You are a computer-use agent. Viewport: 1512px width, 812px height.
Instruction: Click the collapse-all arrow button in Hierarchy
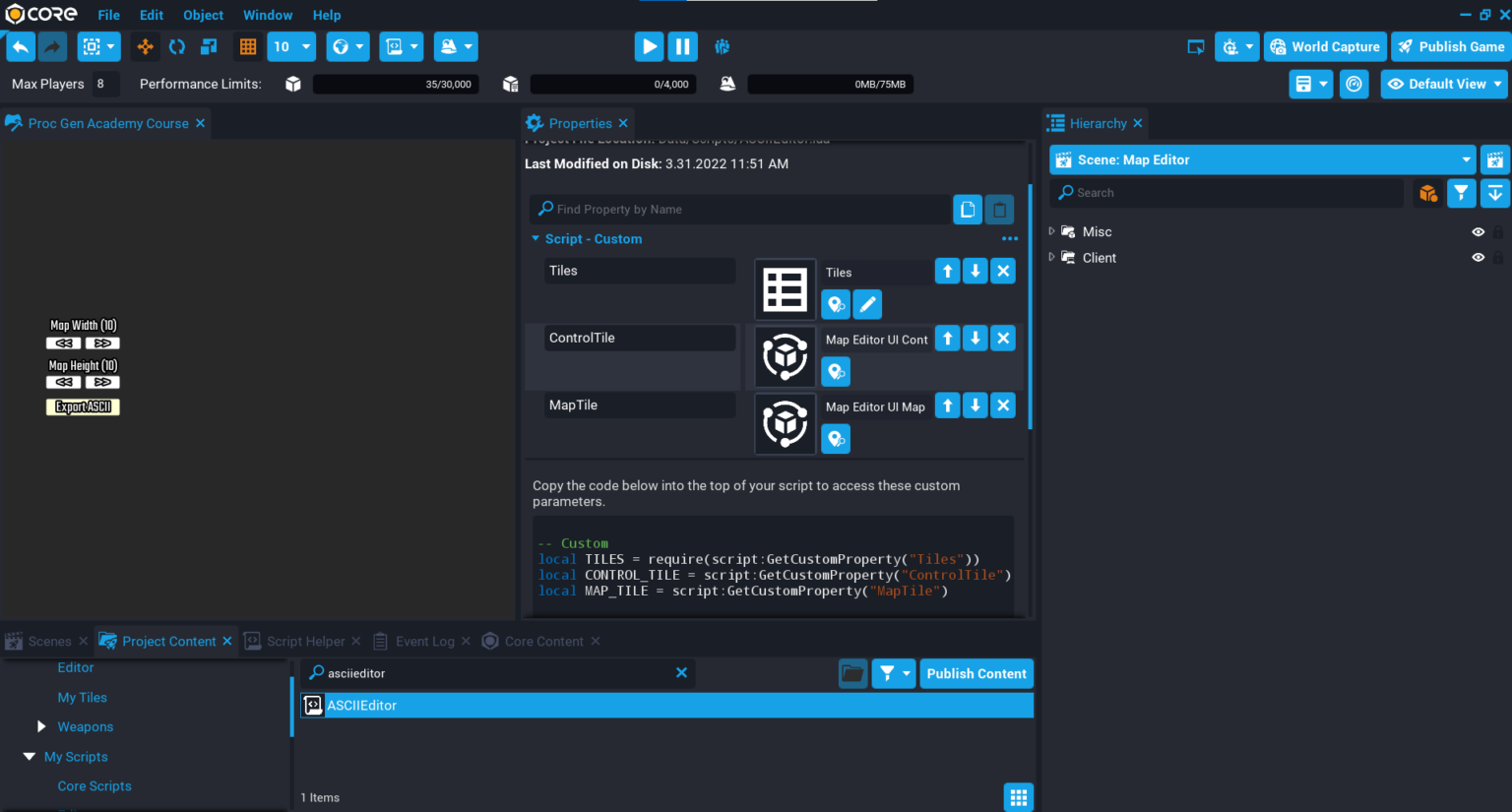[x=1494, y=193]
